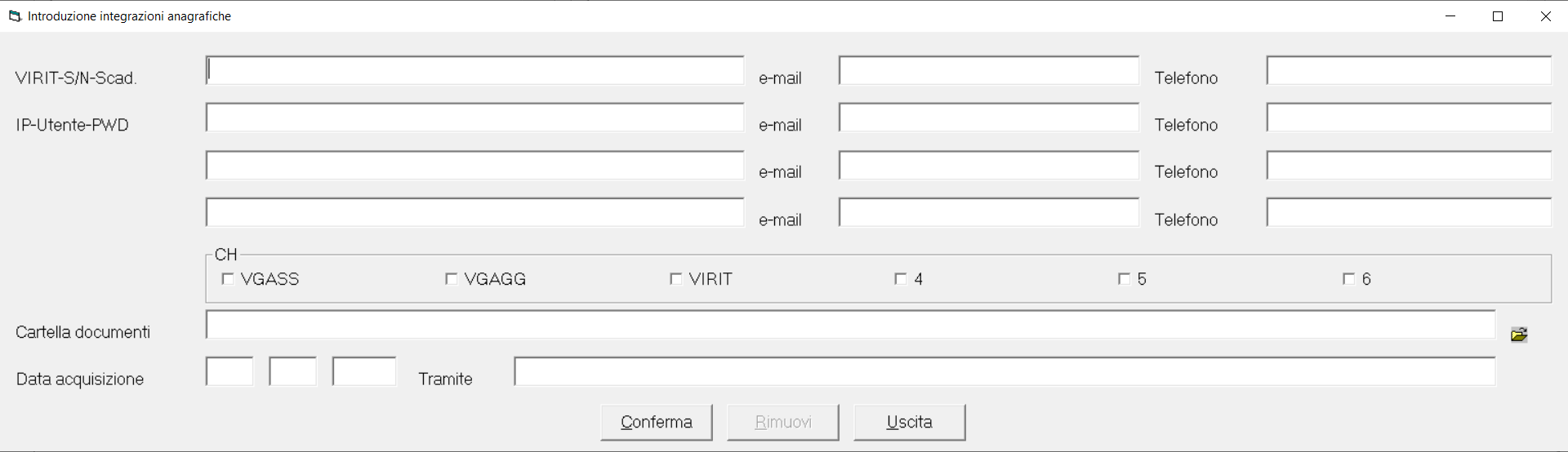Open the folder browse icon beside Cartella documenti
The image size is (1568, 452).
(x=1519, y=334)
